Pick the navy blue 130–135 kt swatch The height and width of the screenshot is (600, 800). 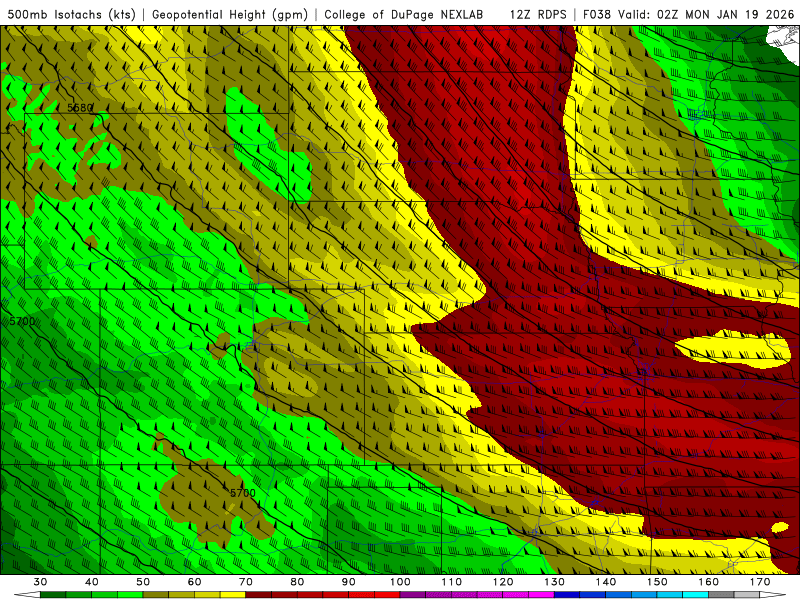567,595
